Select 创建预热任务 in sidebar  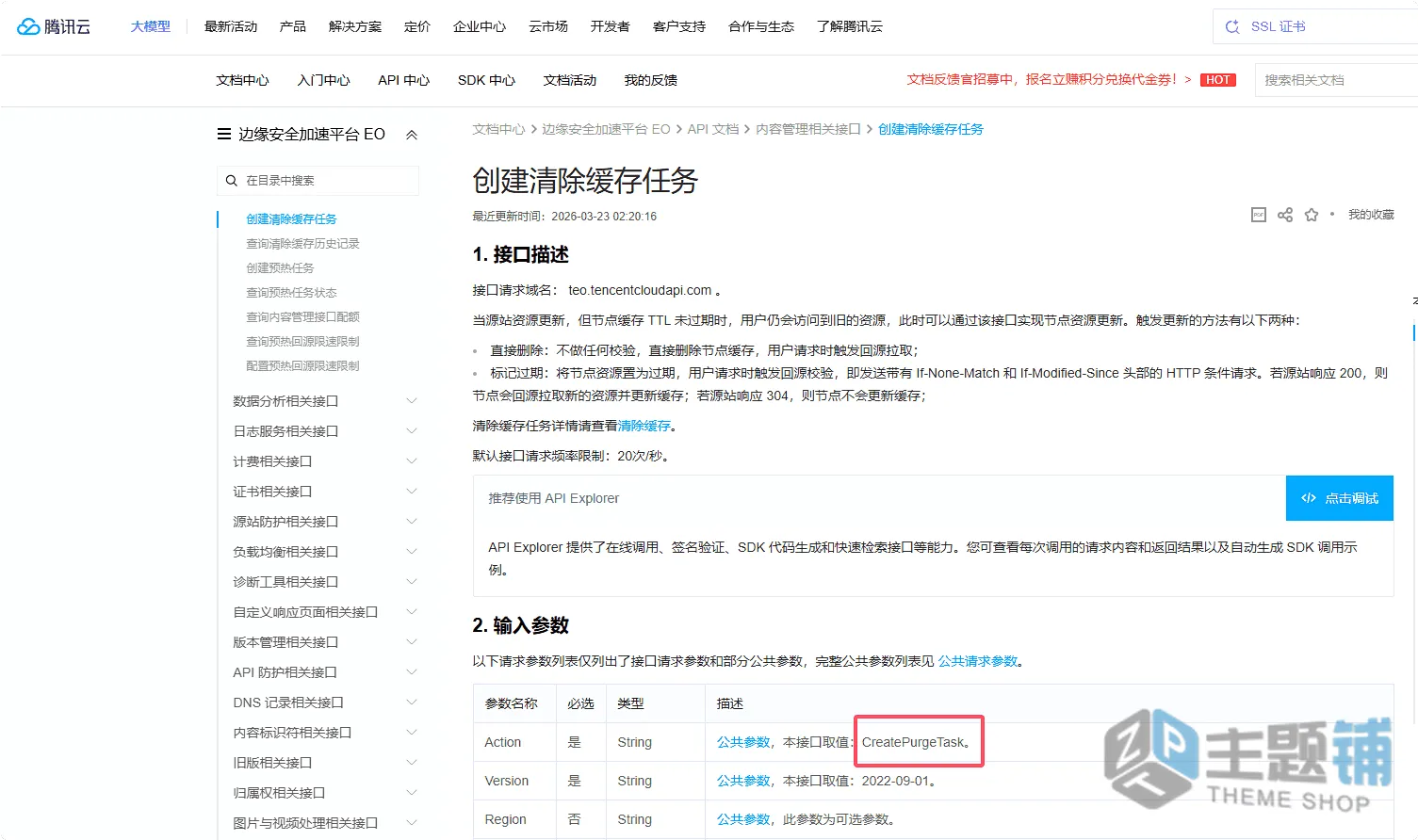[280, 267]
